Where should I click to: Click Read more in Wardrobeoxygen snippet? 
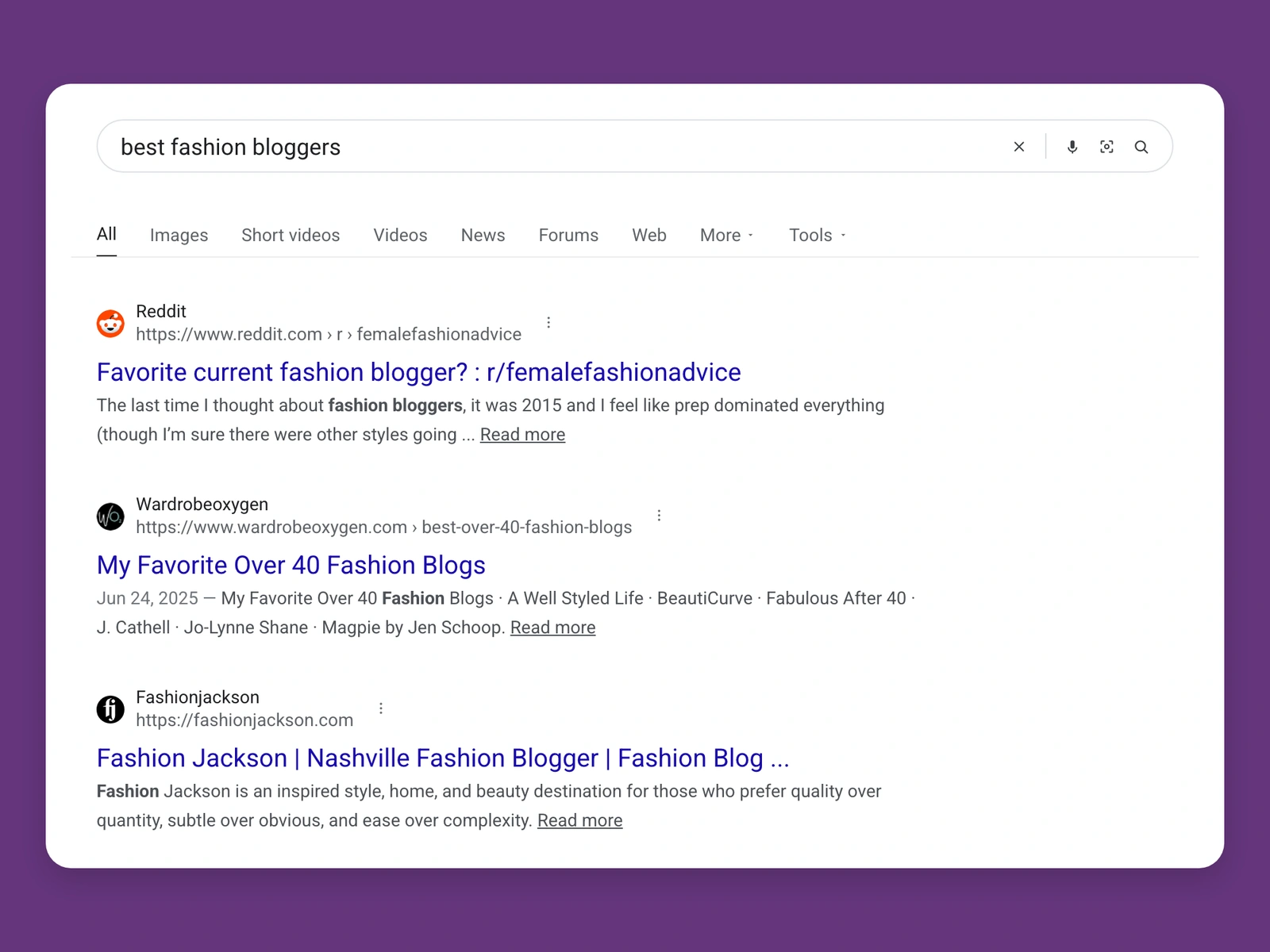(x=552, y=628)
